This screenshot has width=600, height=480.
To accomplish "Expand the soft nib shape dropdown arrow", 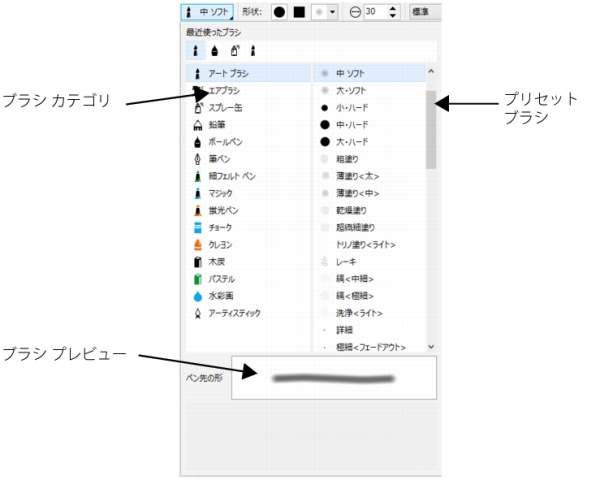I will pos(333,12).
